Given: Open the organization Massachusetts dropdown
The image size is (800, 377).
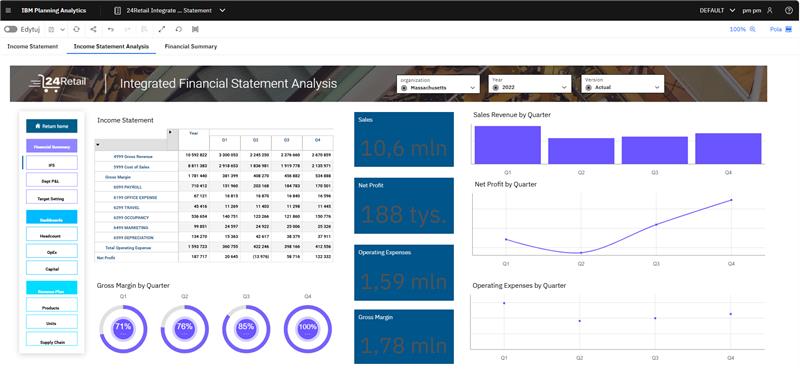Looking at the screenshot, I should tap(438, 84).
